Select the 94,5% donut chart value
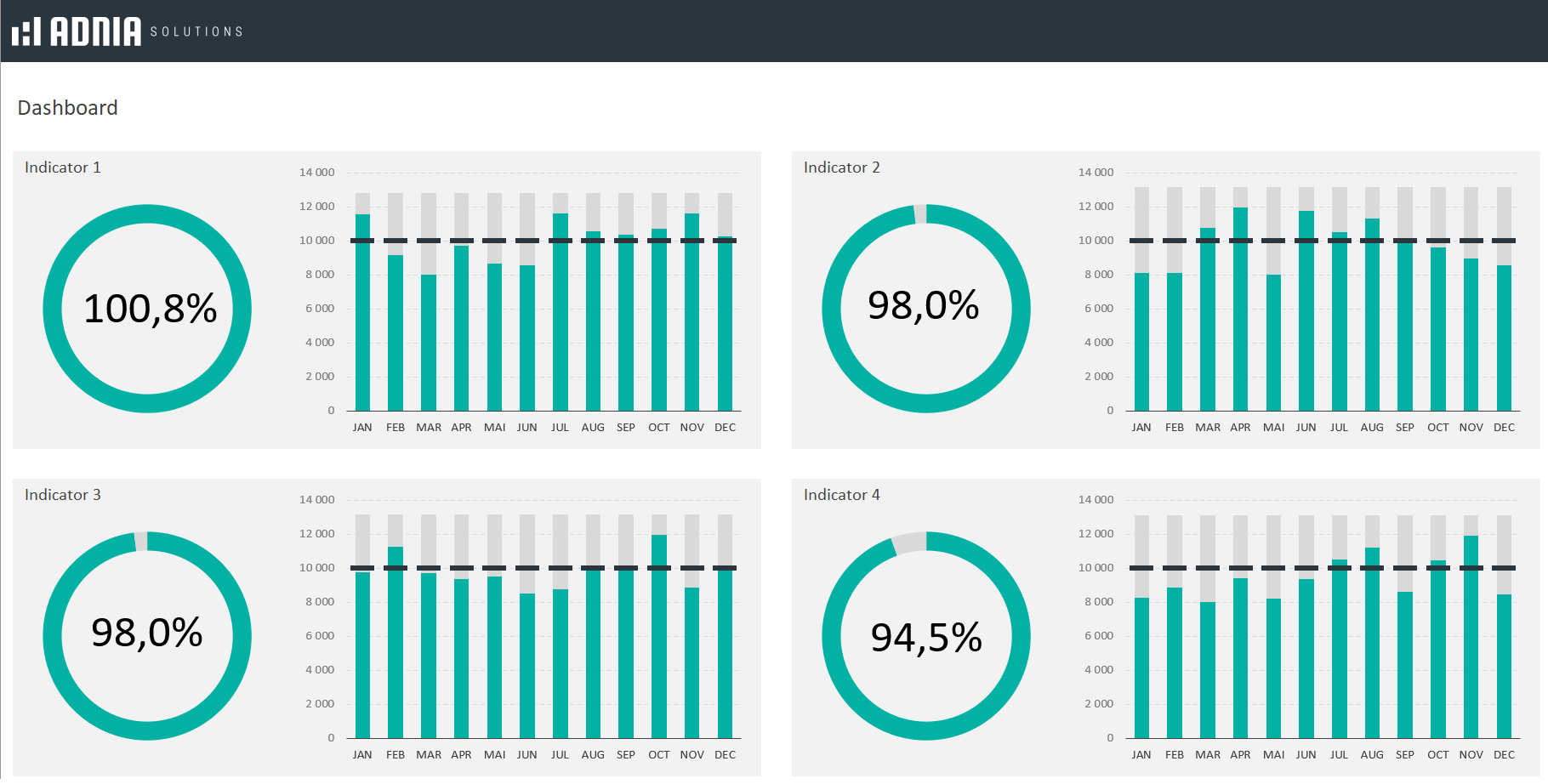Screen dimensions: 1548x784 point(926,638)
